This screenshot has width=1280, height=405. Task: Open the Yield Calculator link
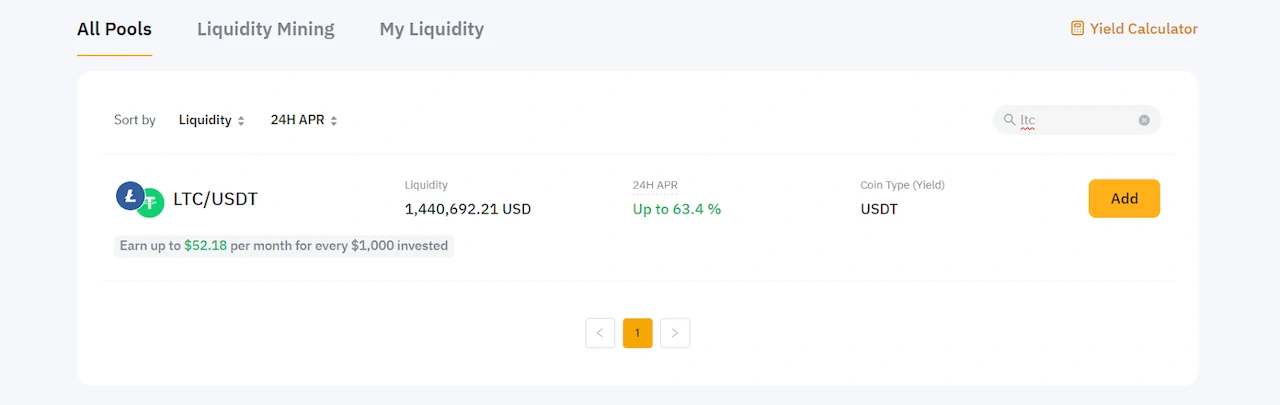1143,29
